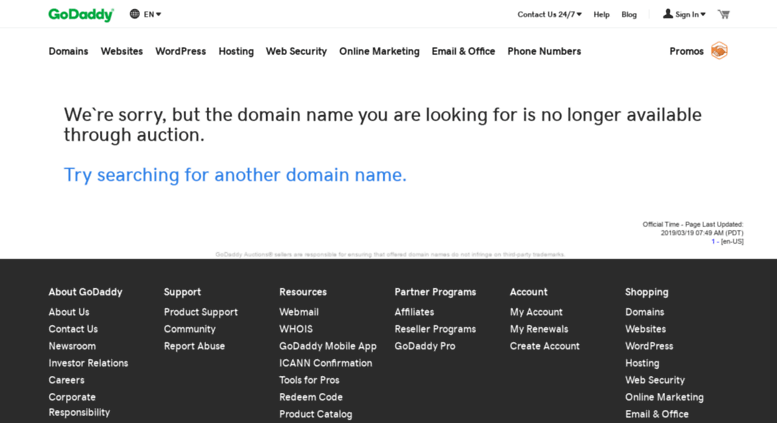Open WHOIS footer link
This screenshot has height=423, width=777.
point(296,329)
